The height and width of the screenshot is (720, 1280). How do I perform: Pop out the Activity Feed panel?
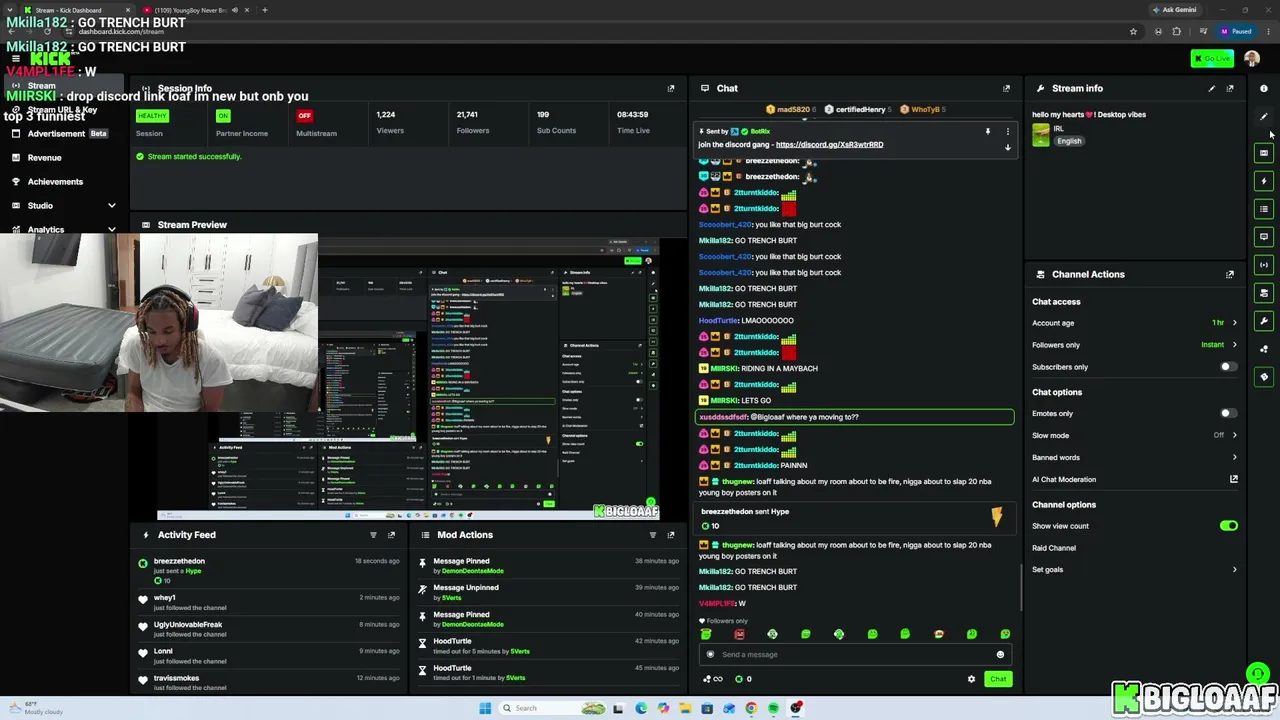[391, 535]
